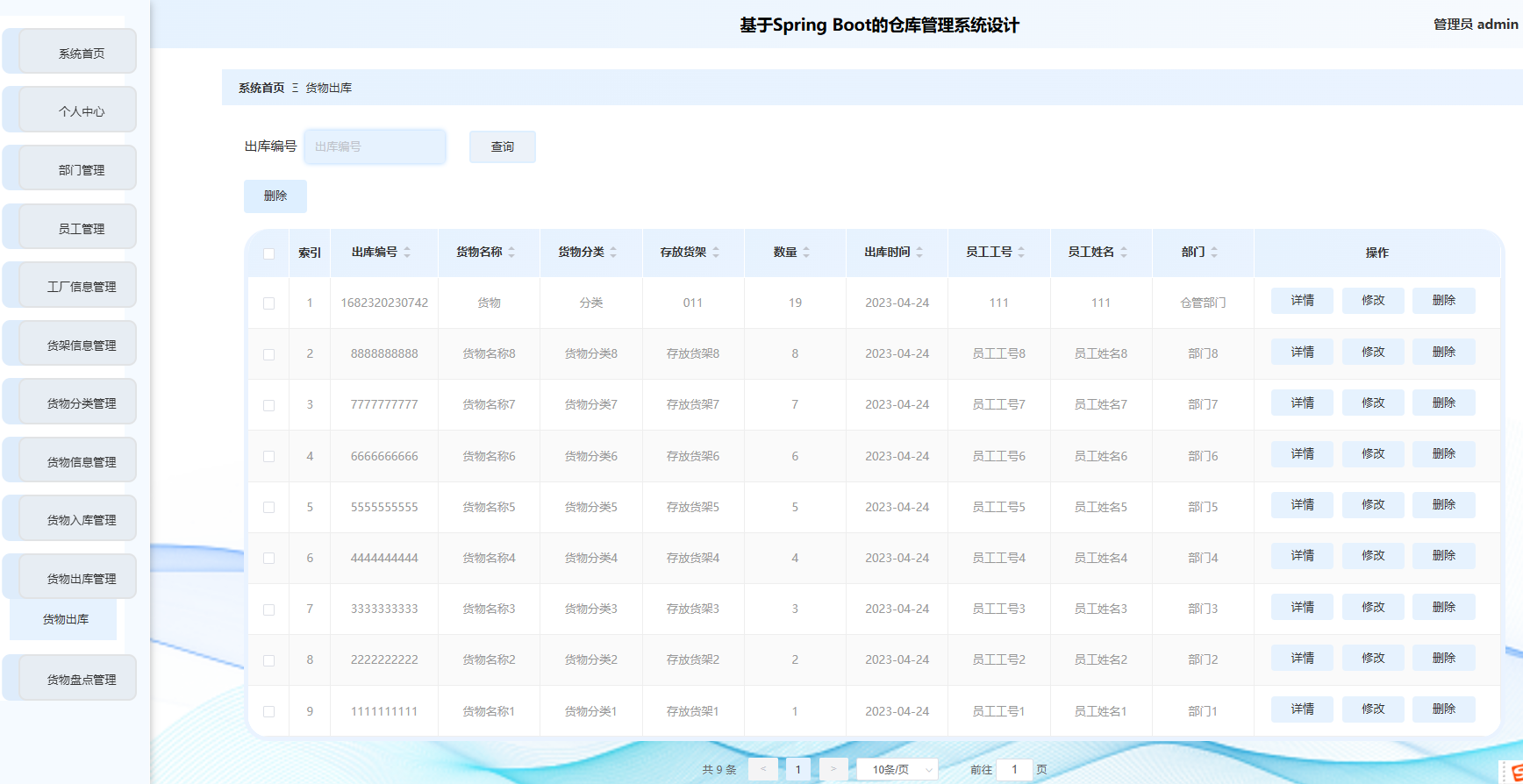Open the 10条/页 page size dropdown
Viewport: 1523px width, 784px height.
(x=897, y=769)
